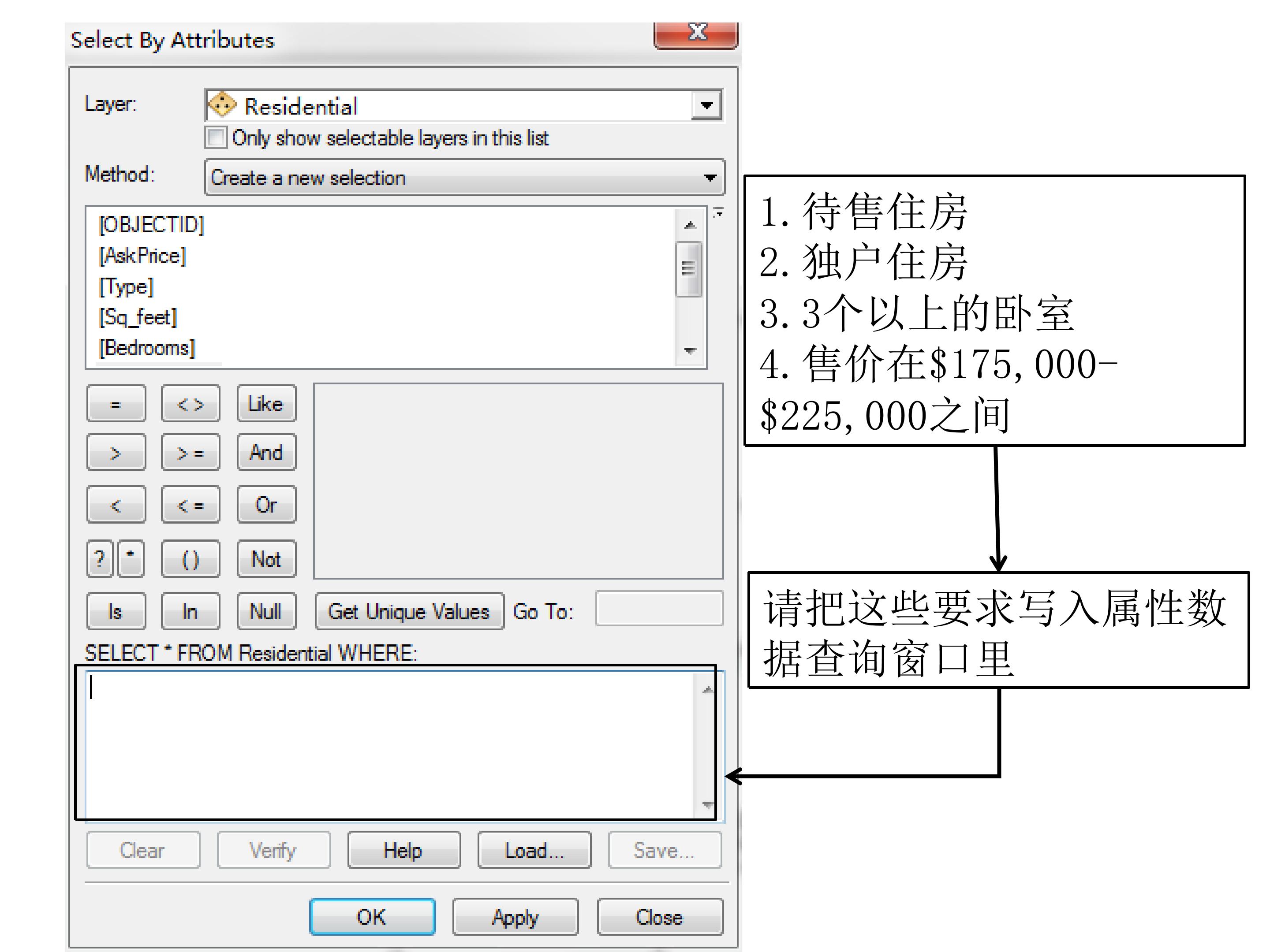Insert the greater-than > operator
Viewport: 1270px width, 952px height.
(x=116, y=452)
